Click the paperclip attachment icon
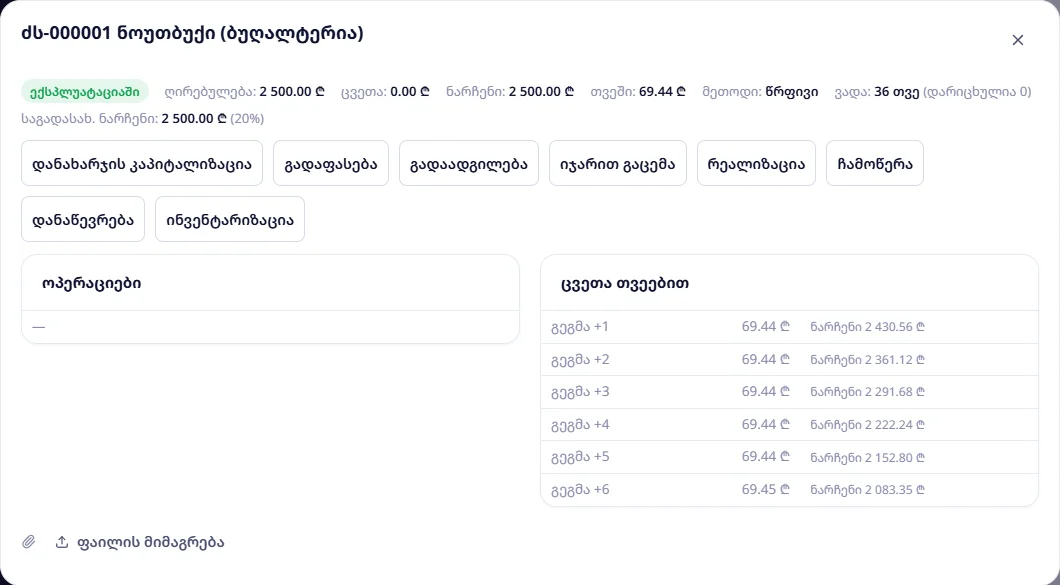This screenshot has height=585, width=1060. click(x=28, y=542)
